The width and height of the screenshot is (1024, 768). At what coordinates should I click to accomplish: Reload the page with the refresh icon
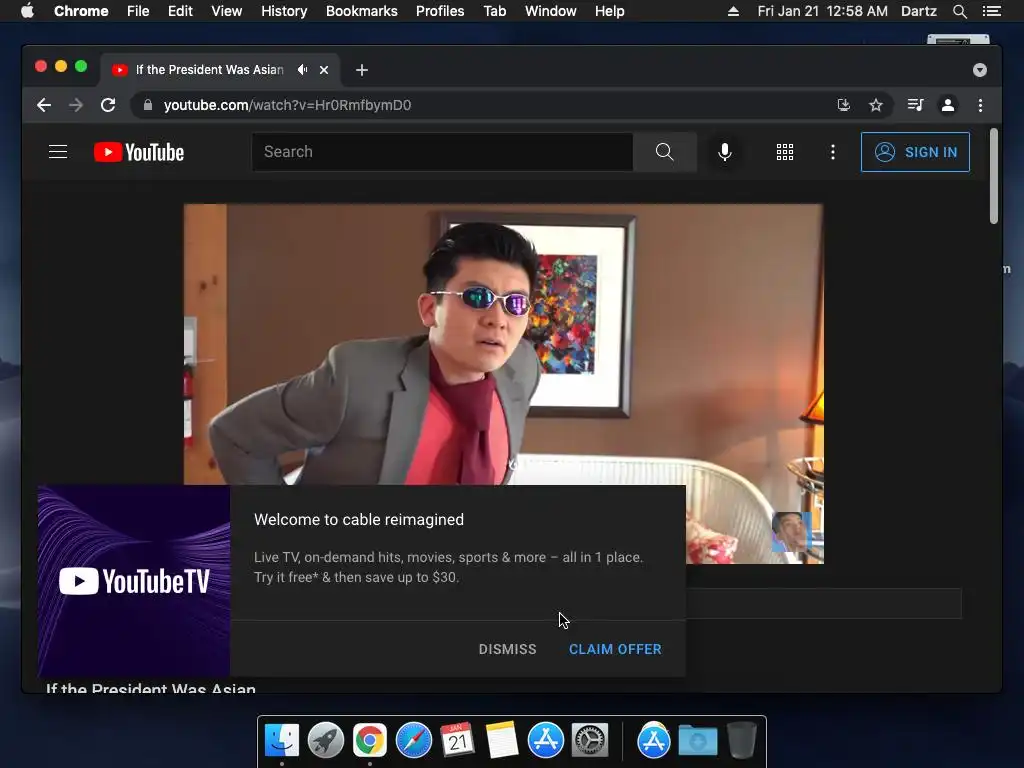pyautogui.click(x=108, y=105)
